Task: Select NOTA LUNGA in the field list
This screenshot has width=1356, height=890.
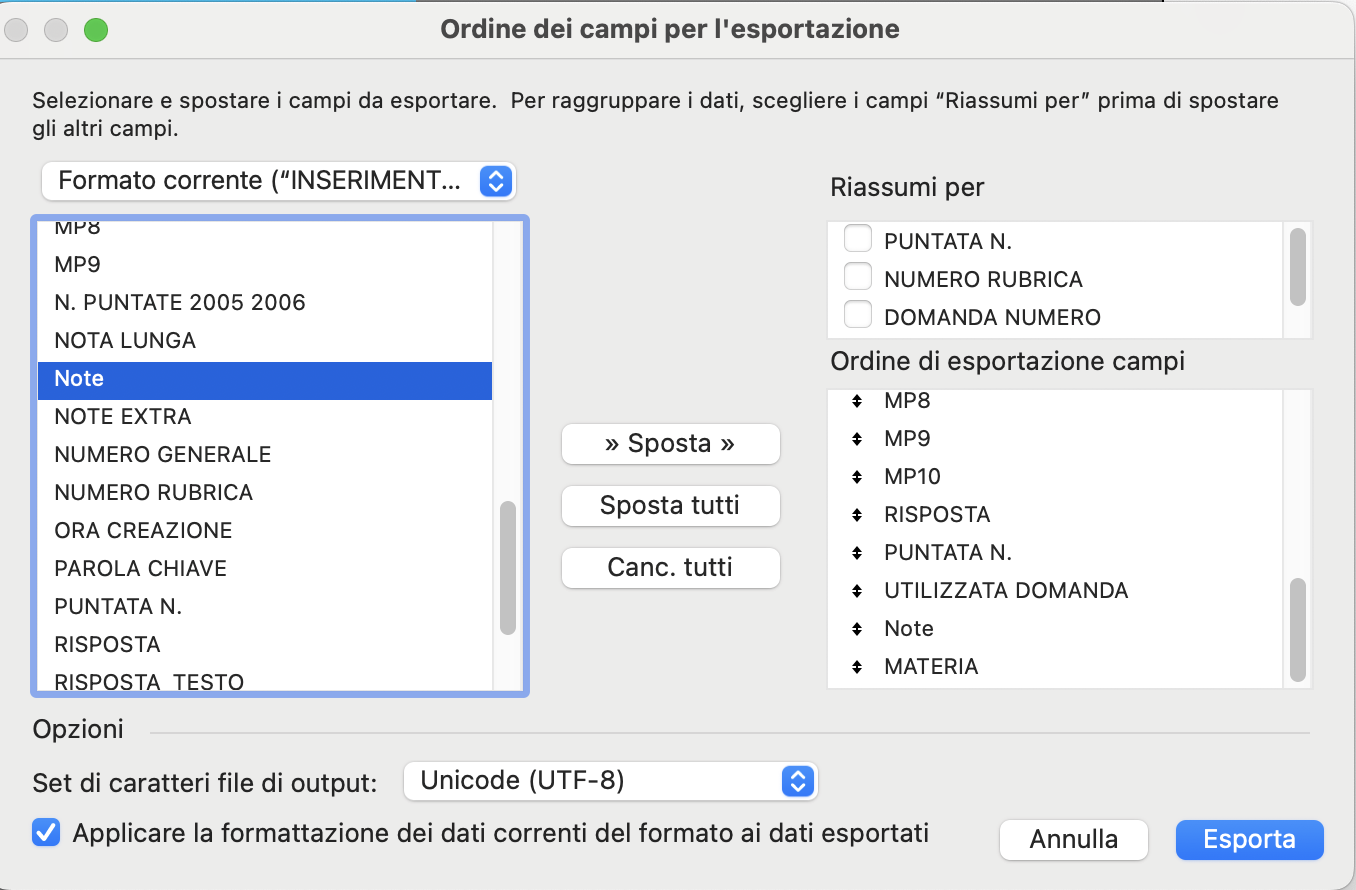Action: [x=125, y=341]
